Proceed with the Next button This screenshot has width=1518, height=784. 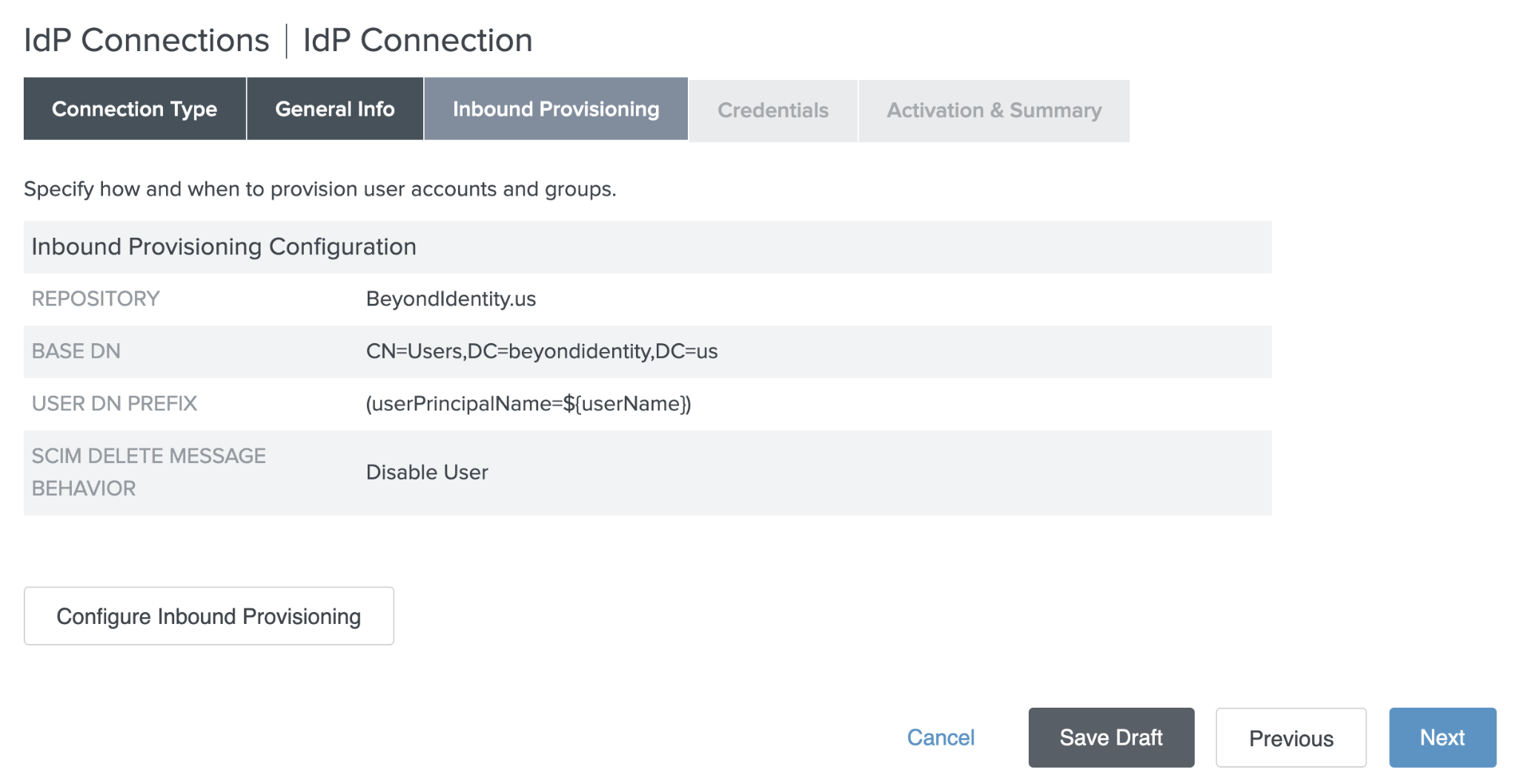pos(1442,737)
